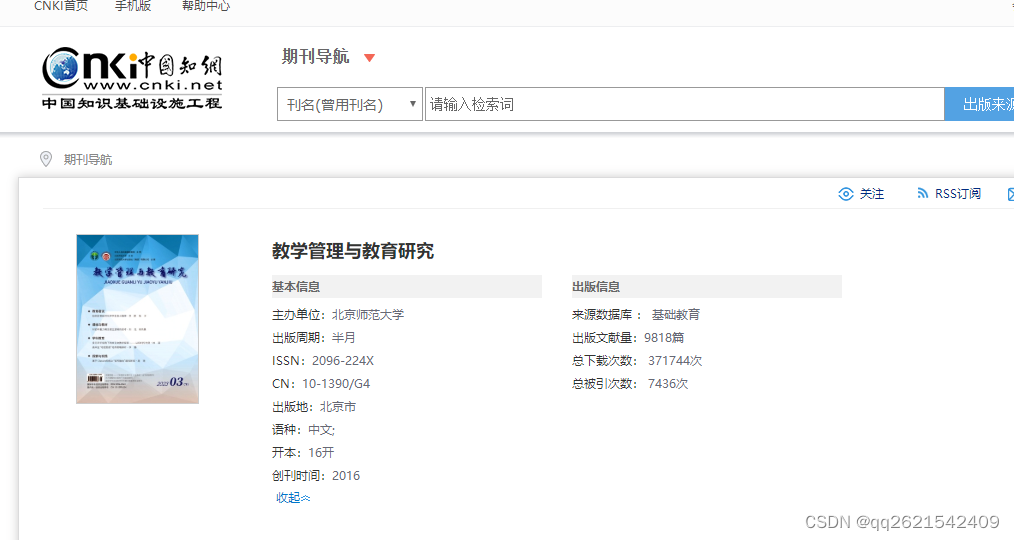Click 出版地 北京市 value

pyautogui.click(x=338, y=407)
